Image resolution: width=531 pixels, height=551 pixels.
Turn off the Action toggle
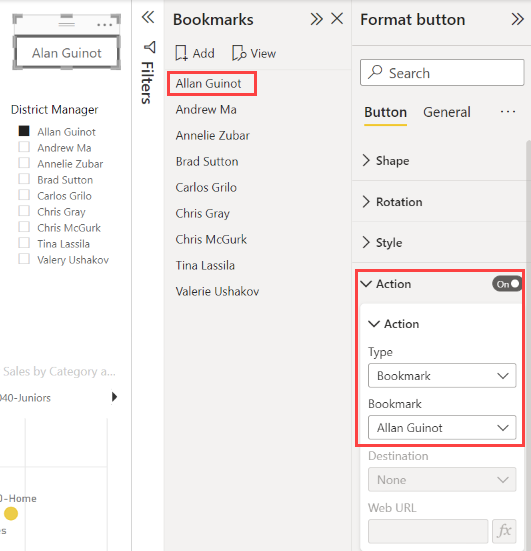(506, 284)
